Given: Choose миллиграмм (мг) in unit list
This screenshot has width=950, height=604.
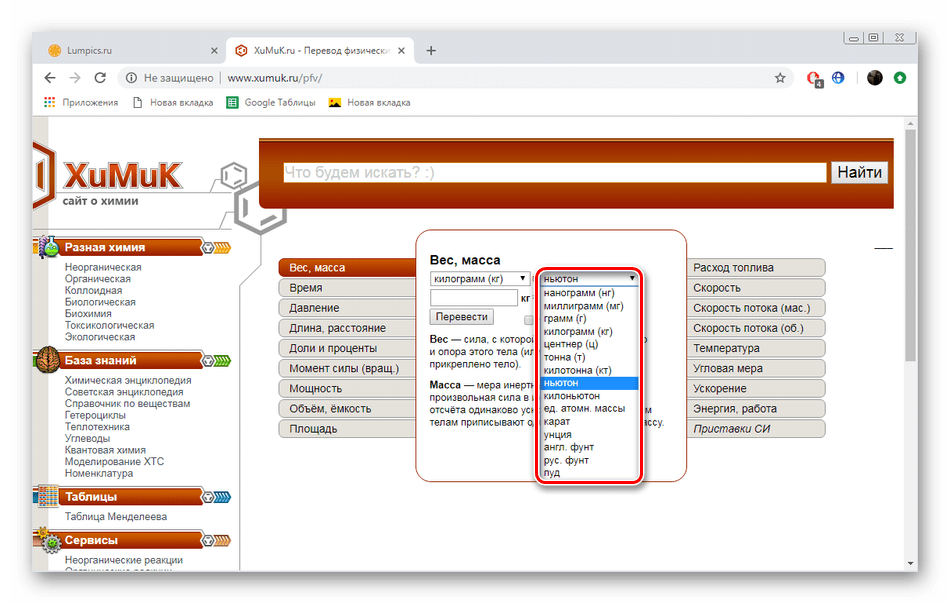Looking at the screenshot, I should [589, 306].
